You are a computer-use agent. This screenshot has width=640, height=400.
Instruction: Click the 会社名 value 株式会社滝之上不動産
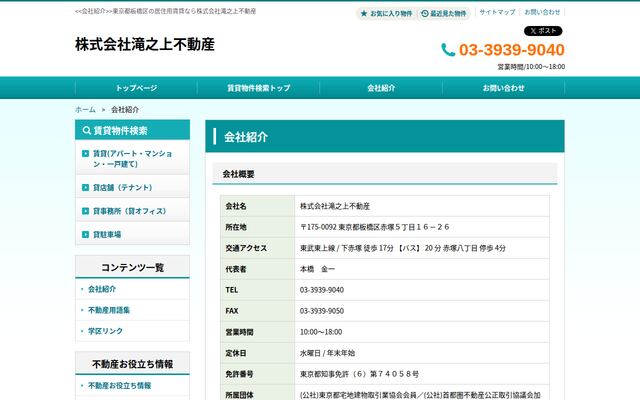[x=335, y=206]
